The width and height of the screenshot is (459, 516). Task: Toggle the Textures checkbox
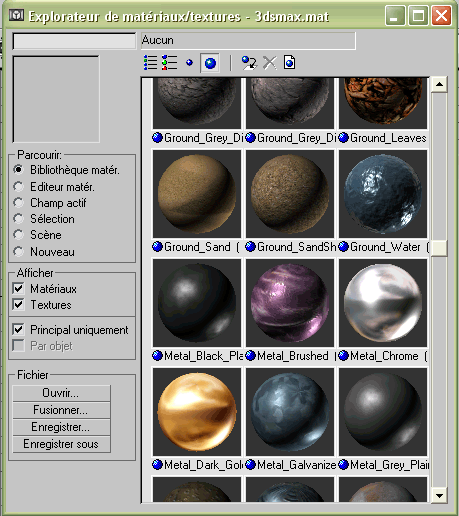tap(18, 305)
